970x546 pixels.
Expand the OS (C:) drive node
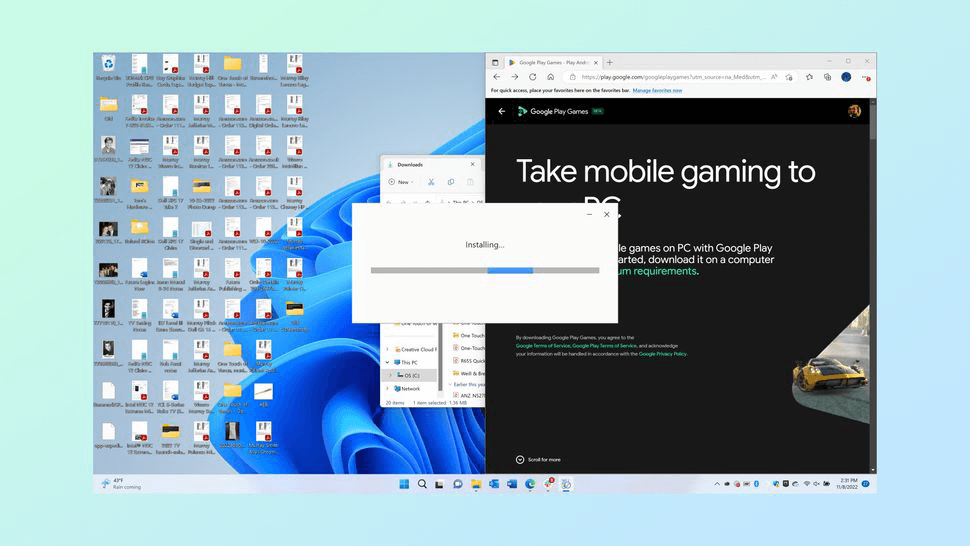(391, 375)
